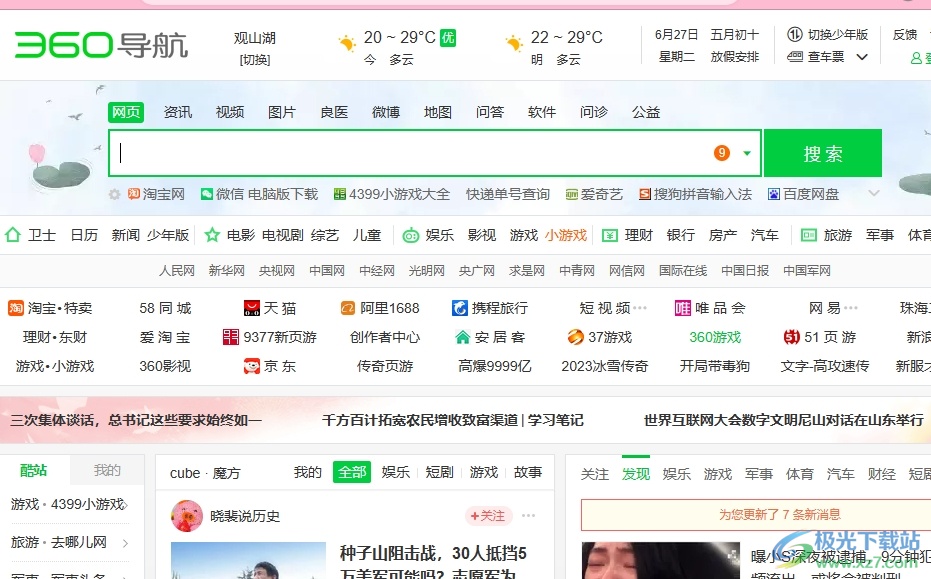Select the 地图 search tab
931x579 pixels.
438,112
